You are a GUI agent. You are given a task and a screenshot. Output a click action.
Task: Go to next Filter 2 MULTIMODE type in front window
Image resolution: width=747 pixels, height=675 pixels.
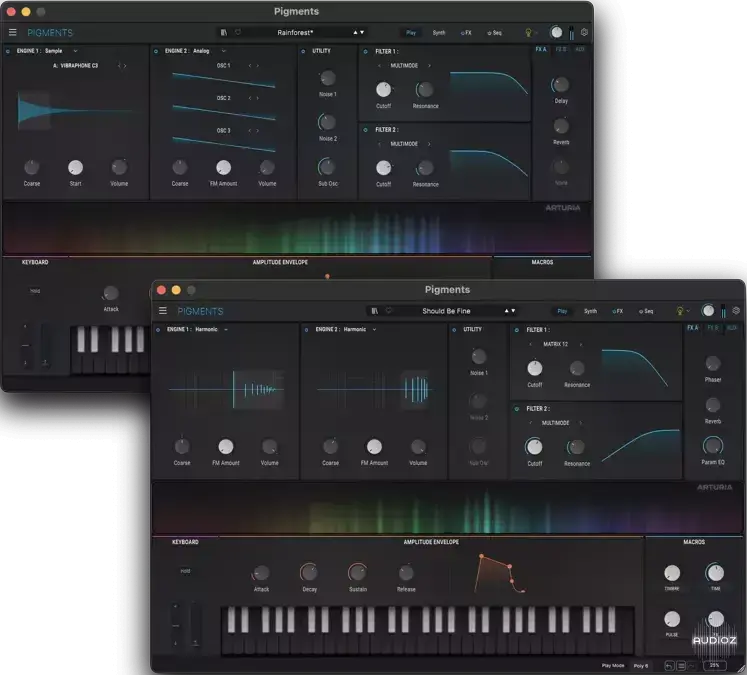581,423
